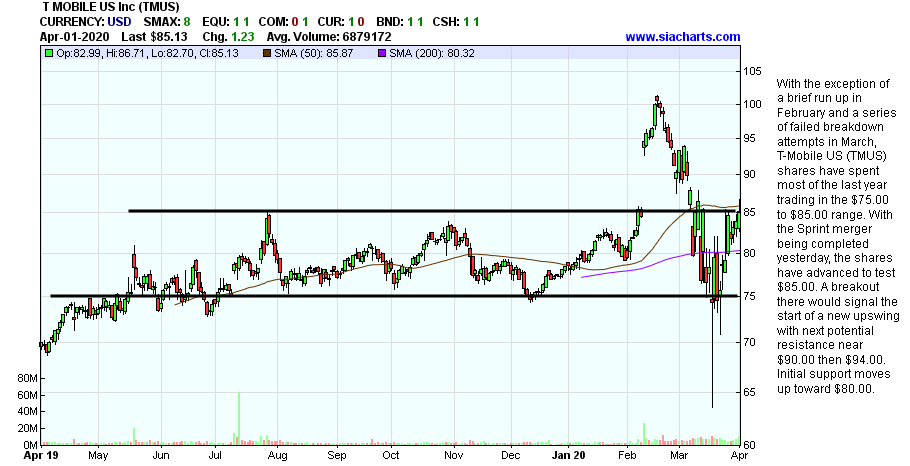The image size is (910, 466).
Task: Click the Feb label on the date axis
Action: click(x=628, y=454)
